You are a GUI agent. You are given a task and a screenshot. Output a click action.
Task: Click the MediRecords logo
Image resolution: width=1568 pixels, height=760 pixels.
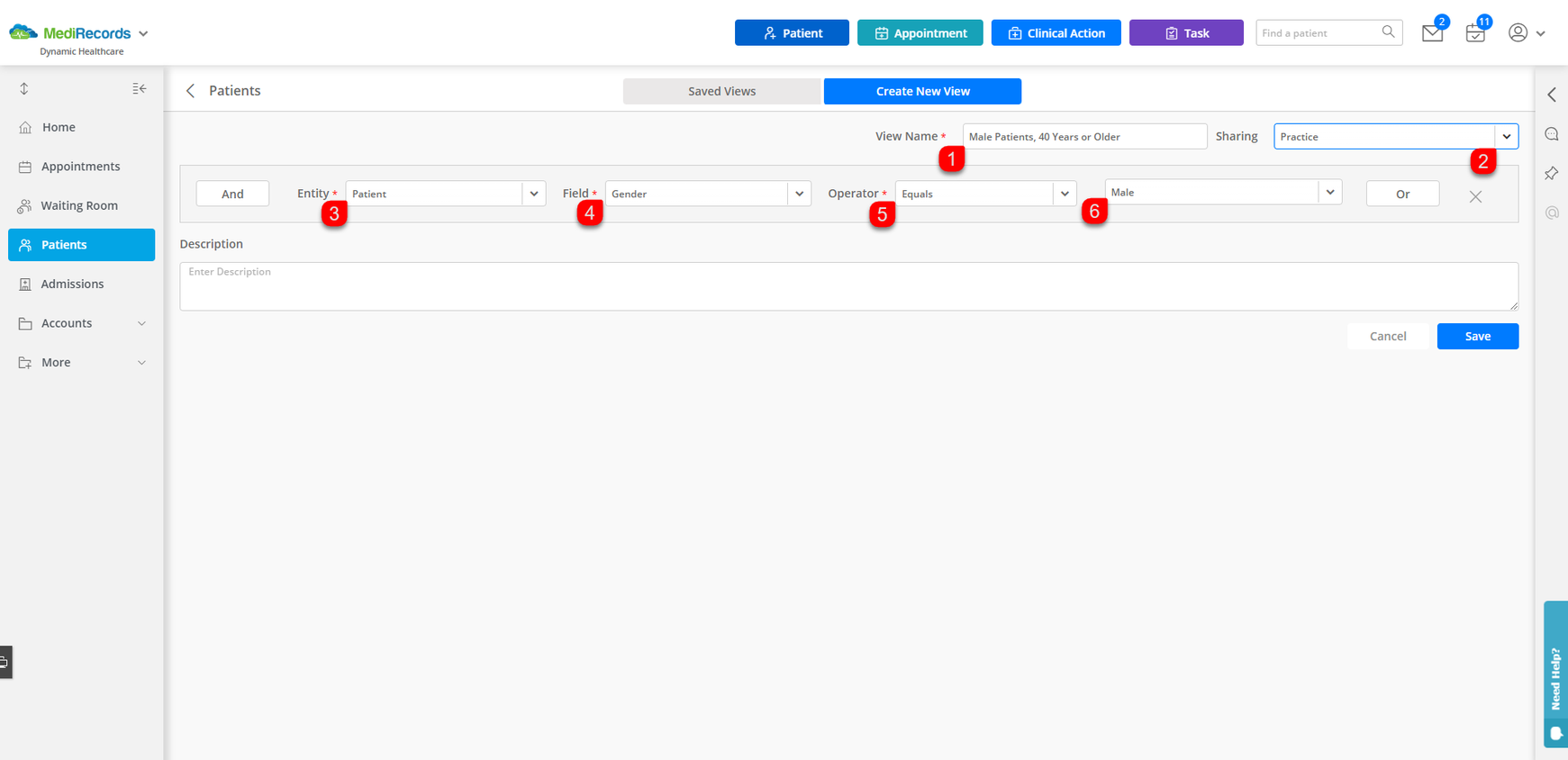pyautogui.click(x=70, y=33)
